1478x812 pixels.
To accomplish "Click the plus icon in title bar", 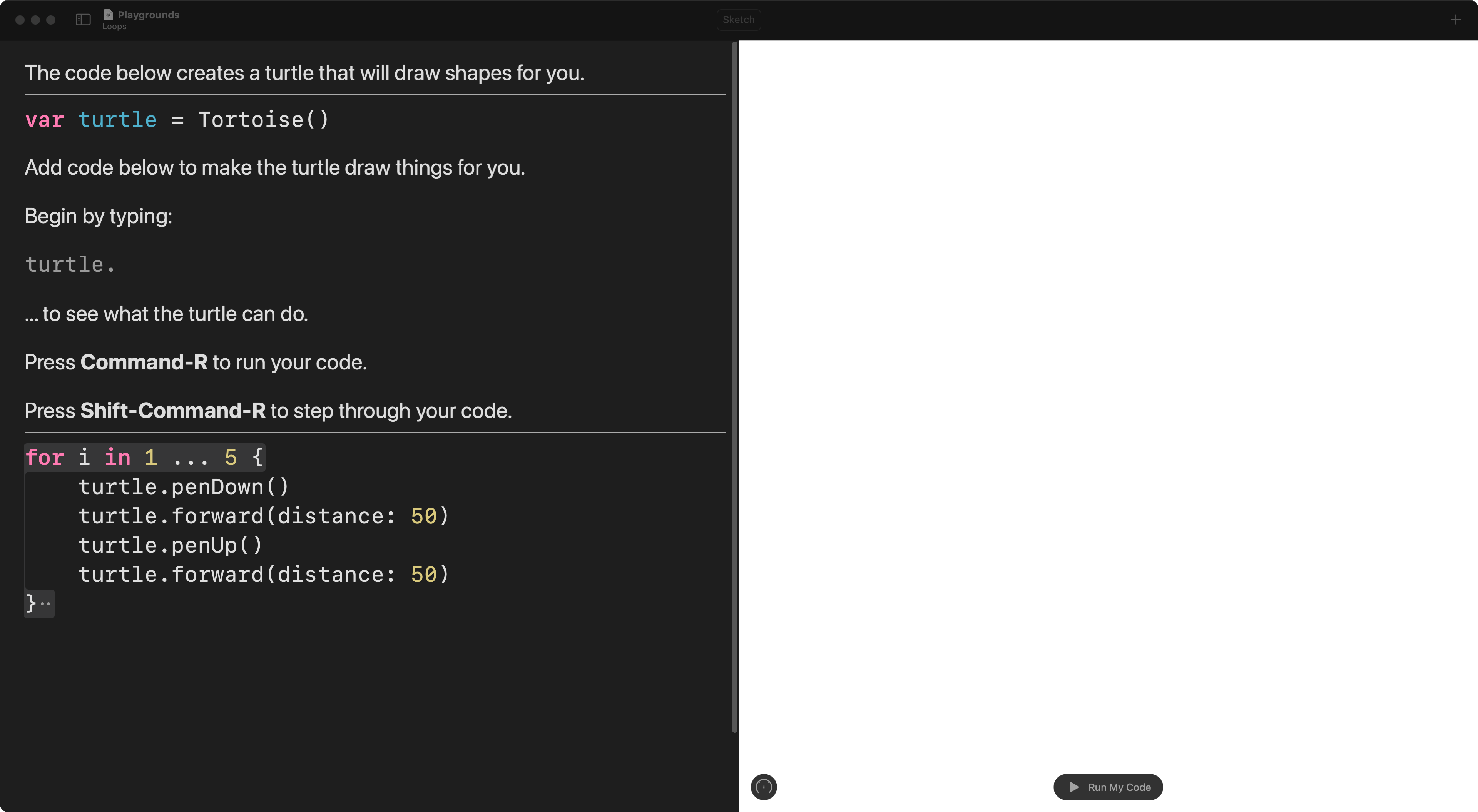I will (x=1456, y=20).
